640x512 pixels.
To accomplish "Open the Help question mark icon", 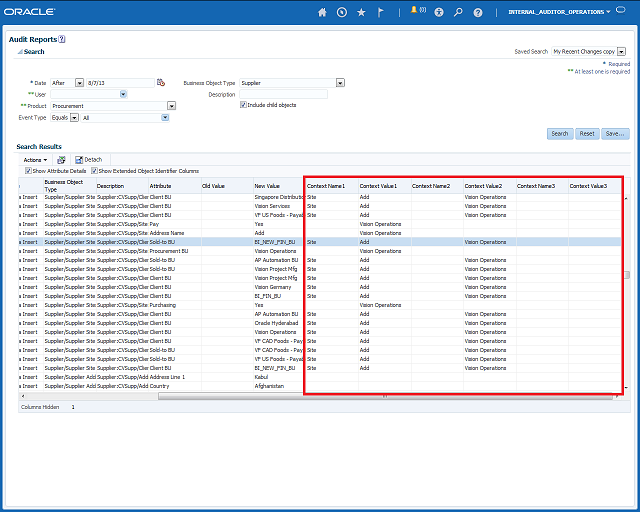I will 478,12.
